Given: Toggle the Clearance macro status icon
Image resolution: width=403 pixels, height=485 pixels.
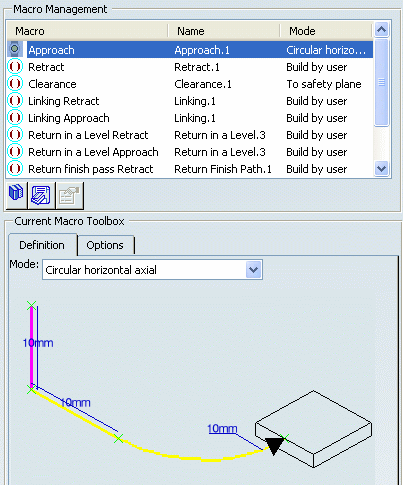Looking at the screenshot, I should pos(15,84).
